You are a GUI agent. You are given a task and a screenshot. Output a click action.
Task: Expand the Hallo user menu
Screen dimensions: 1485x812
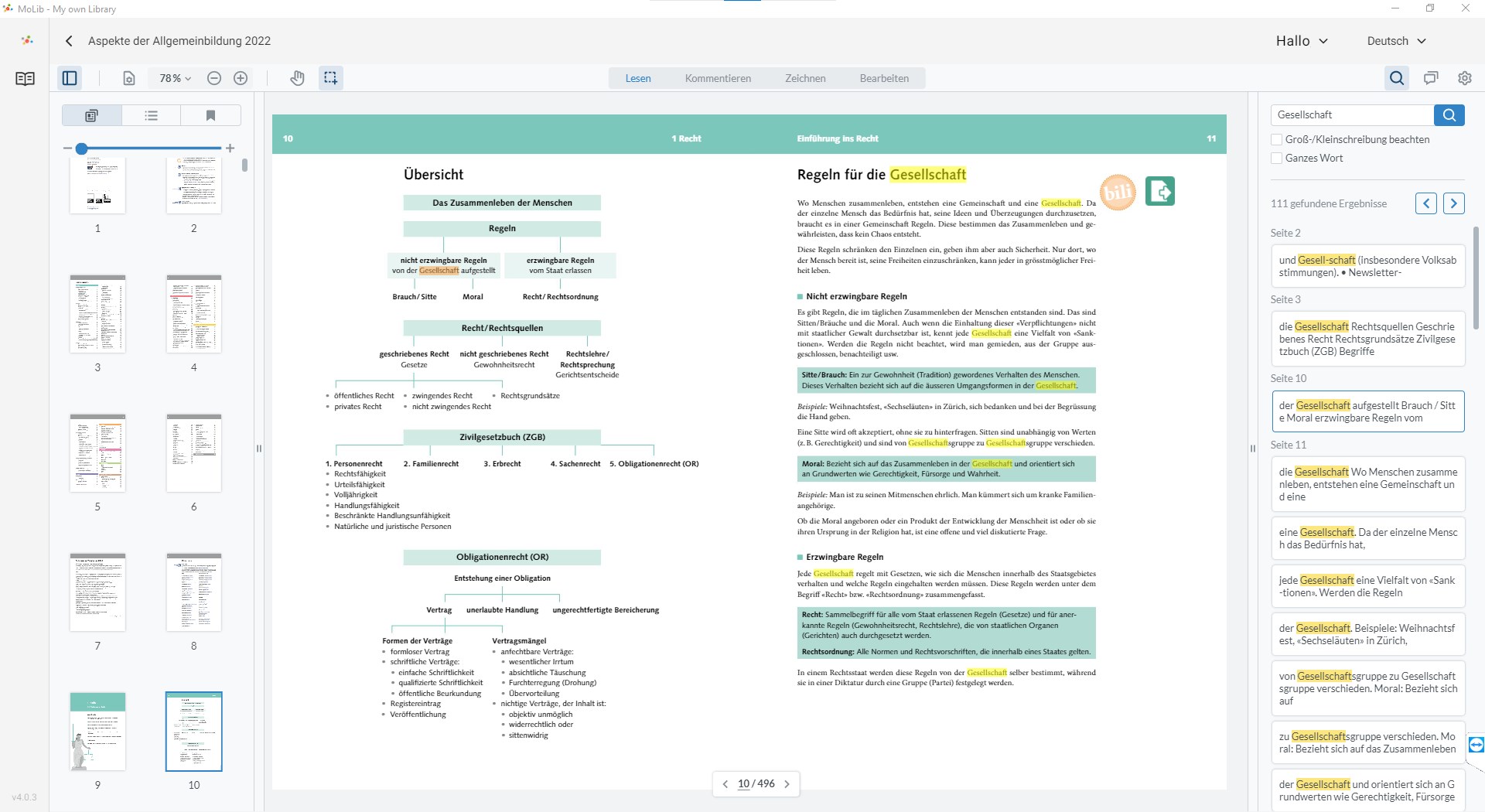pyautogui.click(x=1302, y=41)
